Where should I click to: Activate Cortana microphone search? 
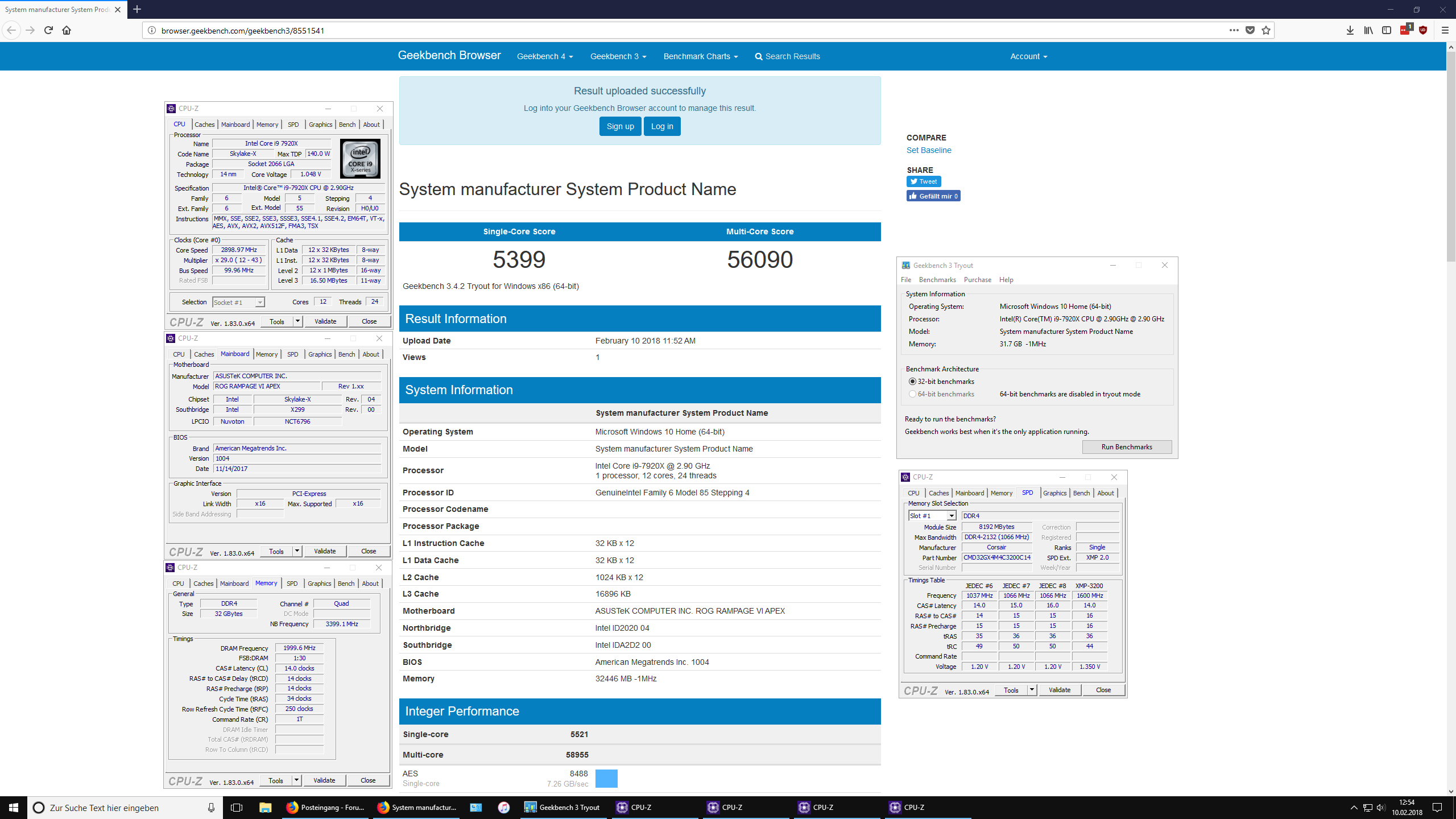211,808
